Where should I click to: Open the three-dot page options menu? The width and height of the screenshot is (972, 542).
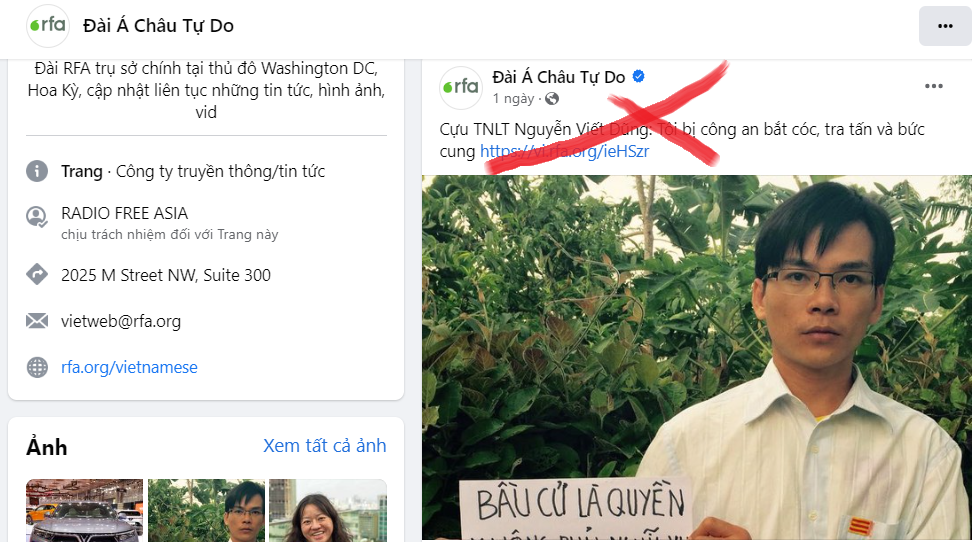pyautogui.click(x=945, y=26)
